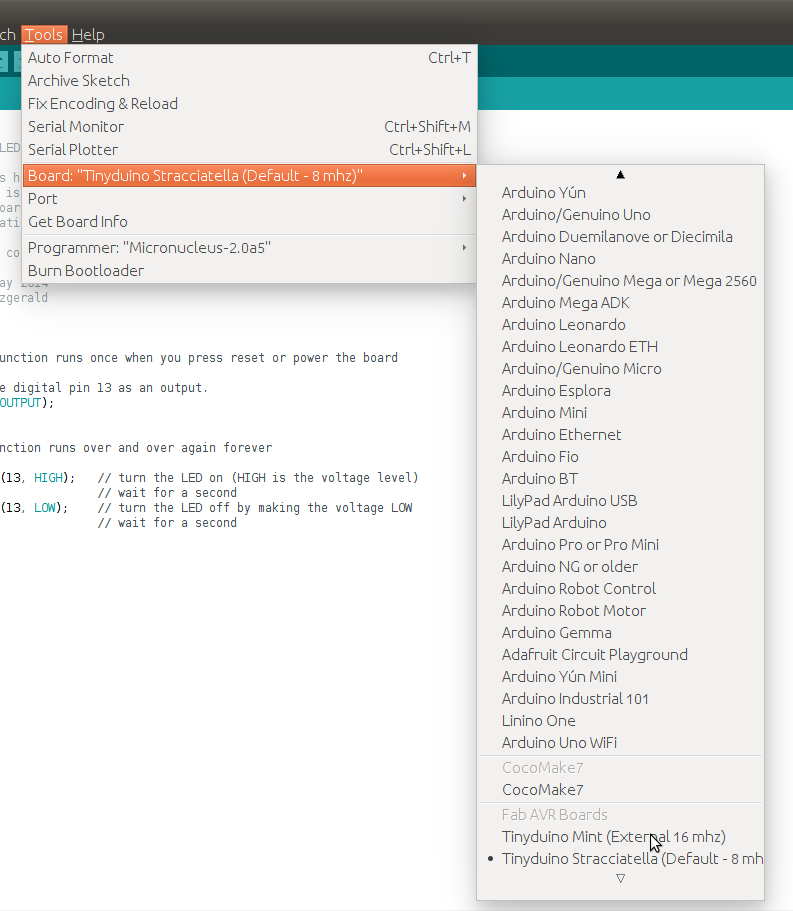
Task: Choose Arduino Esplora
Action: (620, 391)
